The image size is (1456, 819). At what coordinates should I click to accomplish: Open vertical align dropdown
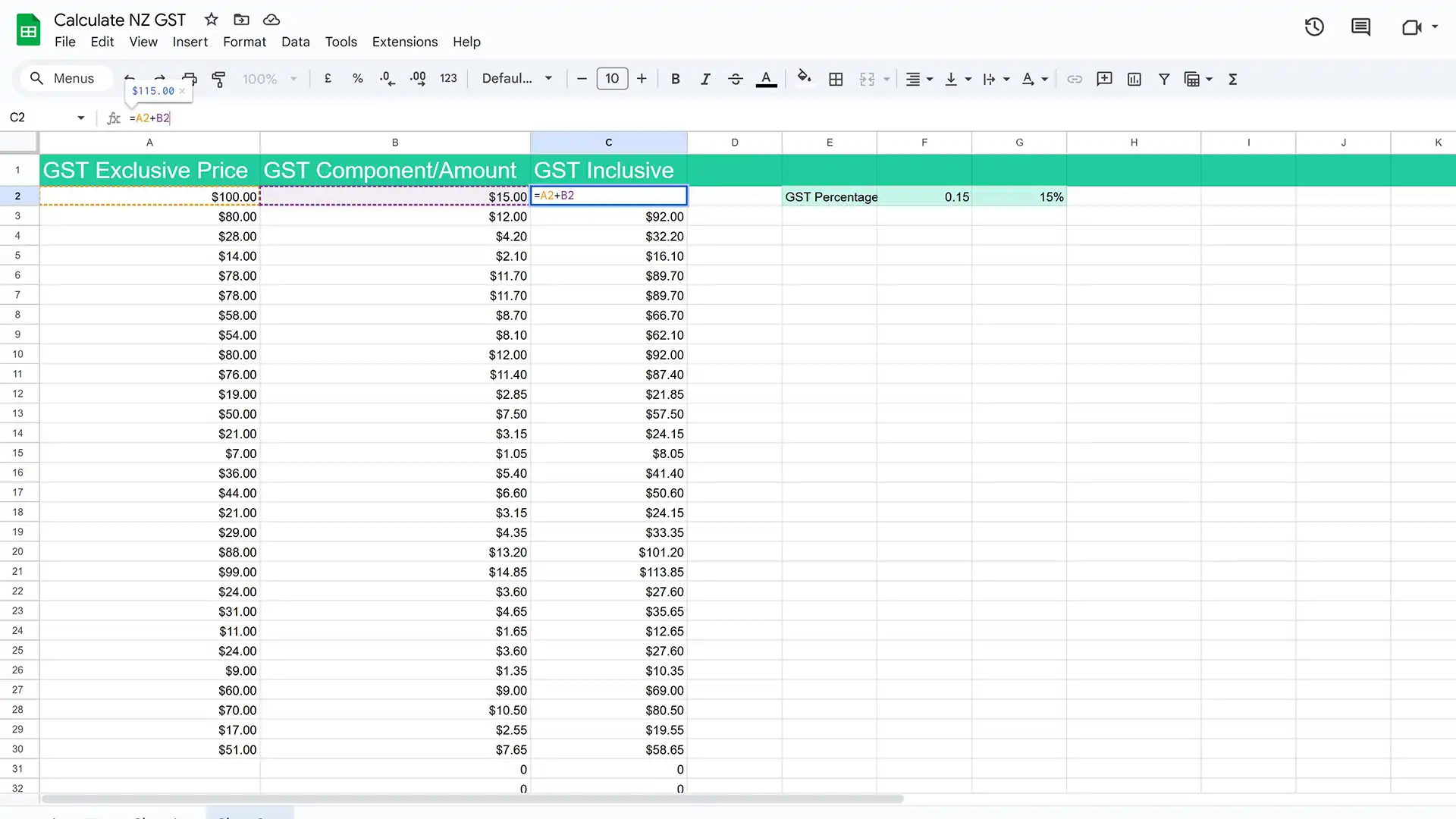(958, 79)
